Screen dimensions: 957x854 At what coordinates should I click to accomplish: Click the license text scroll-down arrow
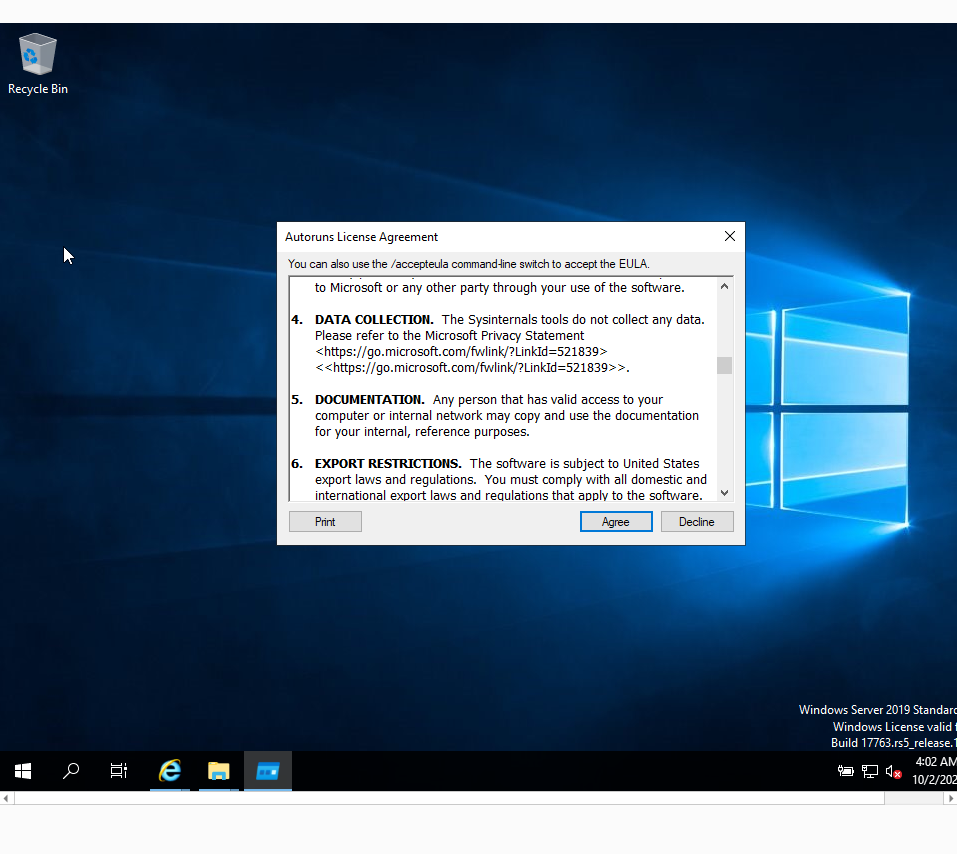coord(724,493)
